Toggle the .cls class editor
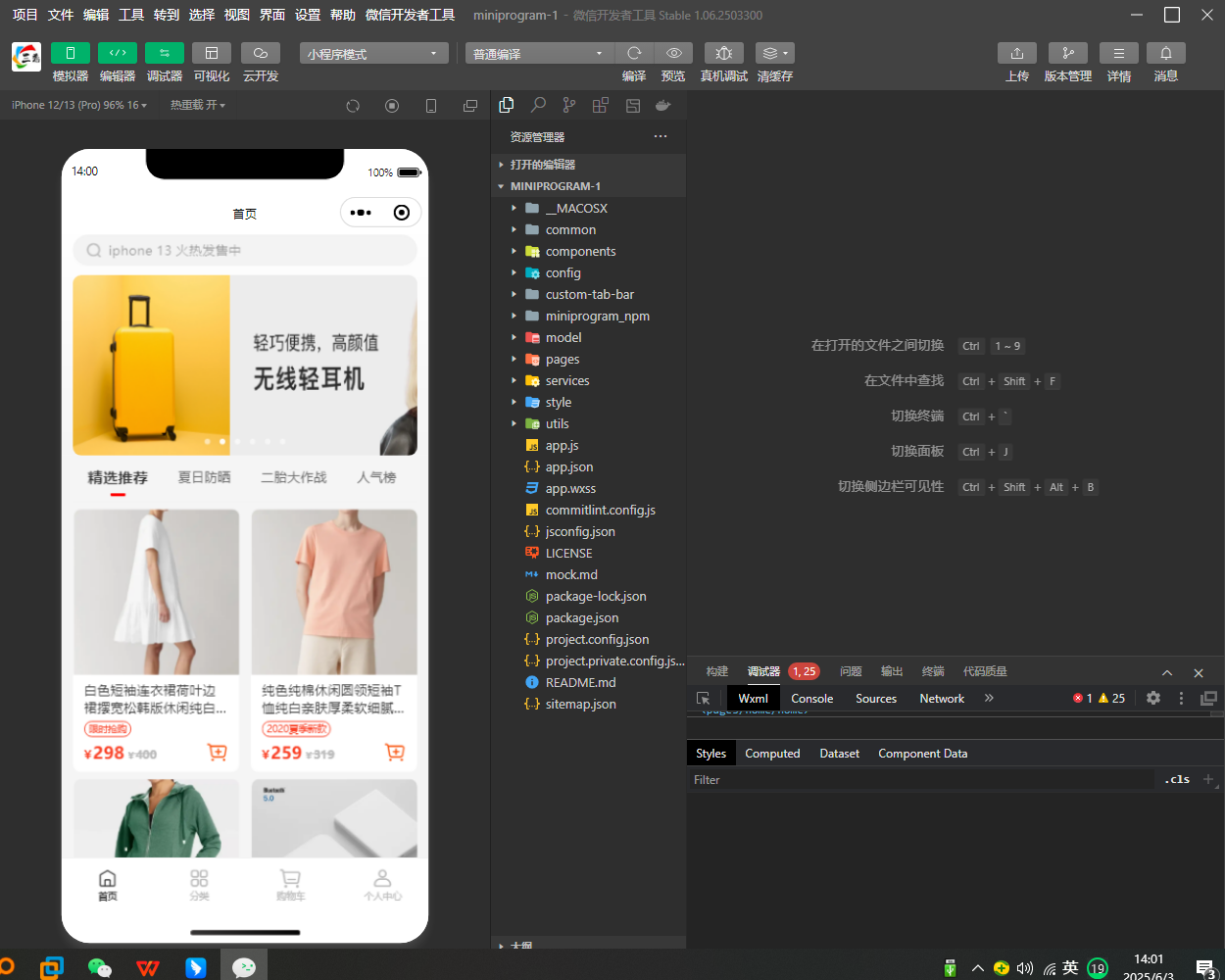This screenshot has width=1225, height=980. 1178,780
